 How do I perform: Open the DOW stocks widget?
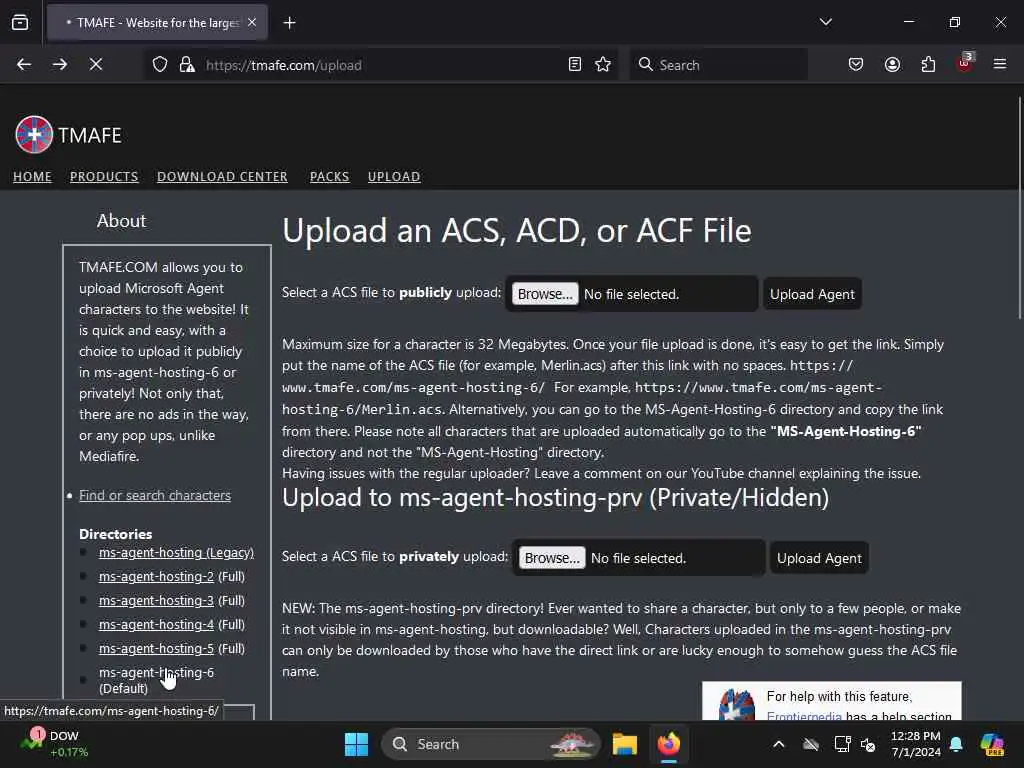[x=54, y=744]
